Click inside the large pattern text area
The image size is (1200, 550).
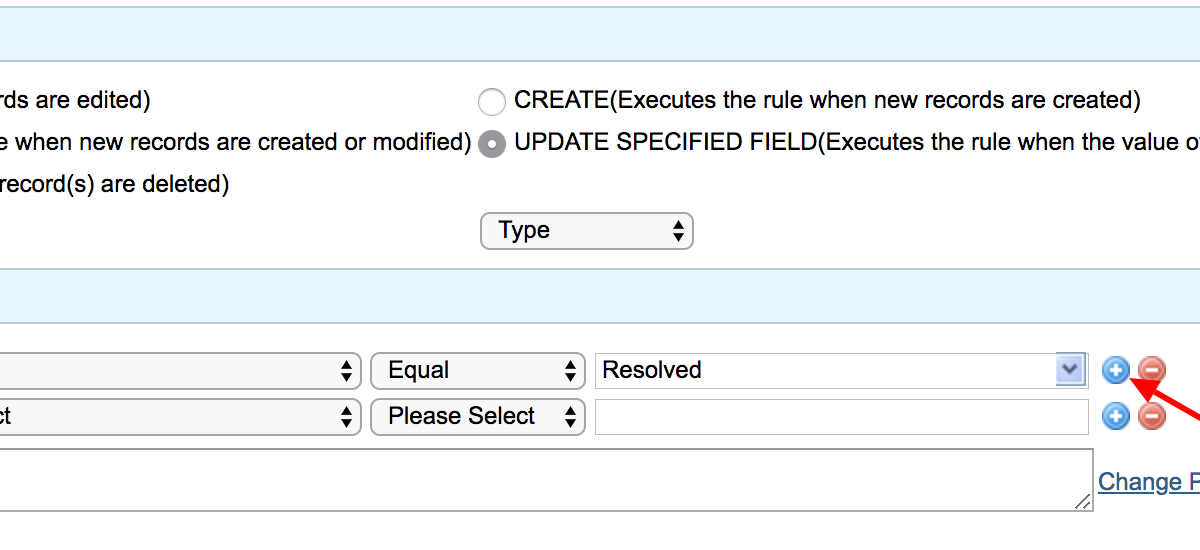click(546, 480)
